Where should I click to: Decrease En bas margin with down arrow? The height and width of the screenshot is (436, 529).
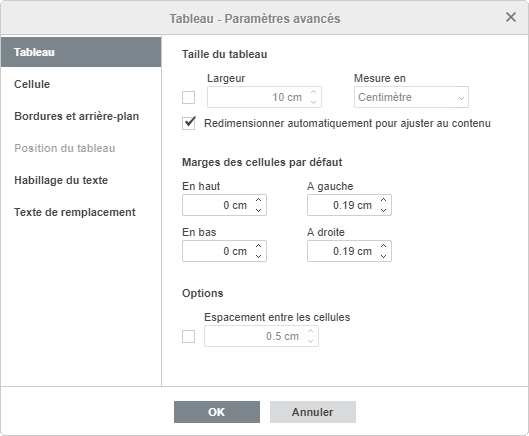coord(259,256)
